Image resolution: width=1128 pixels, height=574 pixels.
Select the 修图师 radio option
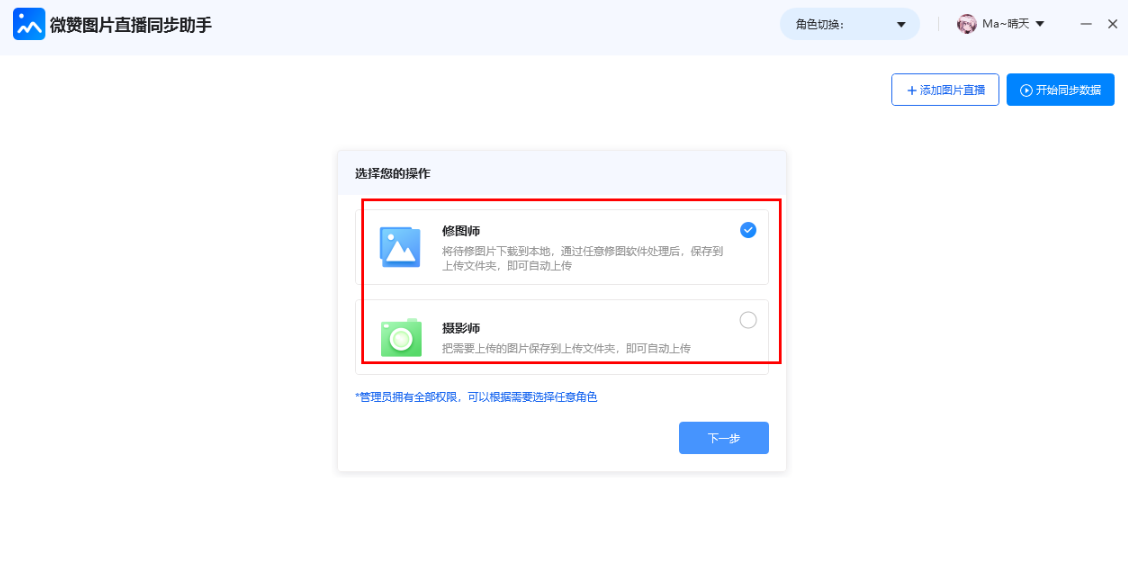(748, 230)
